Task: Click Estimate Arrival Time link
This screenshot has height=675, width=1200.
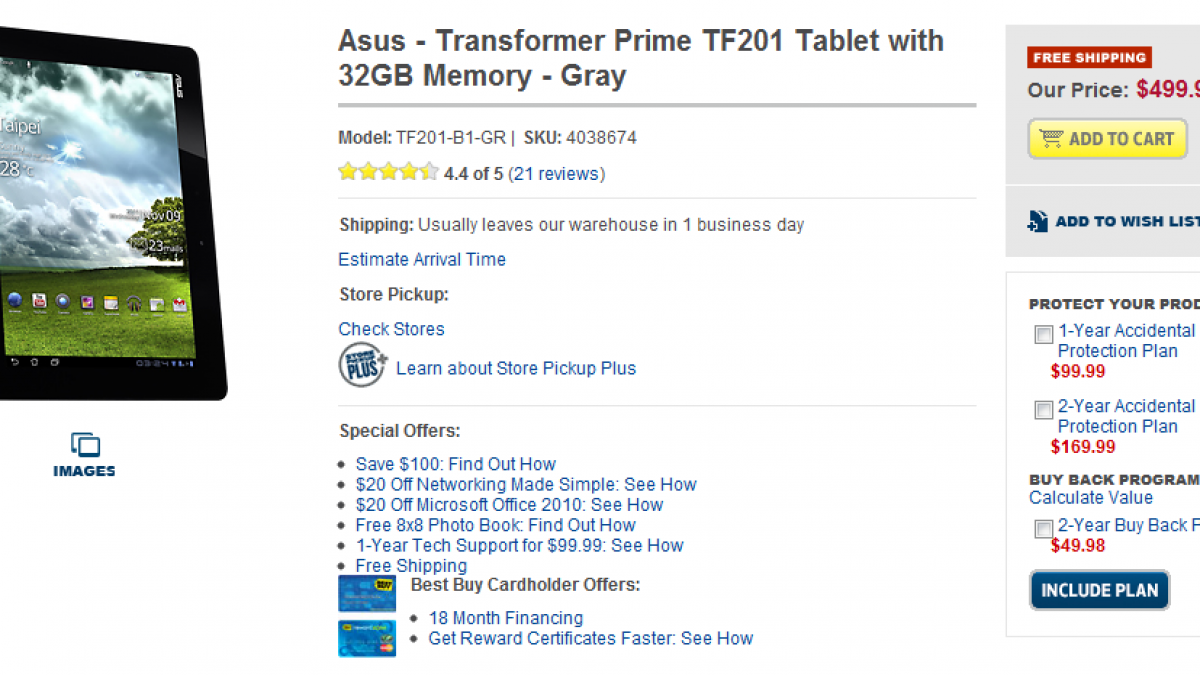Action: click(x=422, y=259)
